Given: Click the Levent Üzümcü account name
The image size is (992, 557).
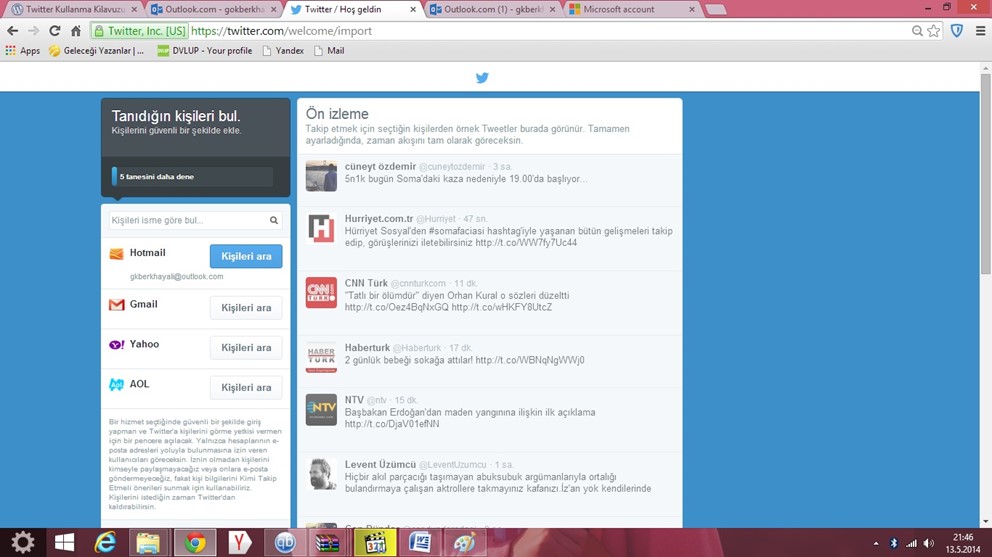Looking at the screenshot, I should (x=380, y=464).
